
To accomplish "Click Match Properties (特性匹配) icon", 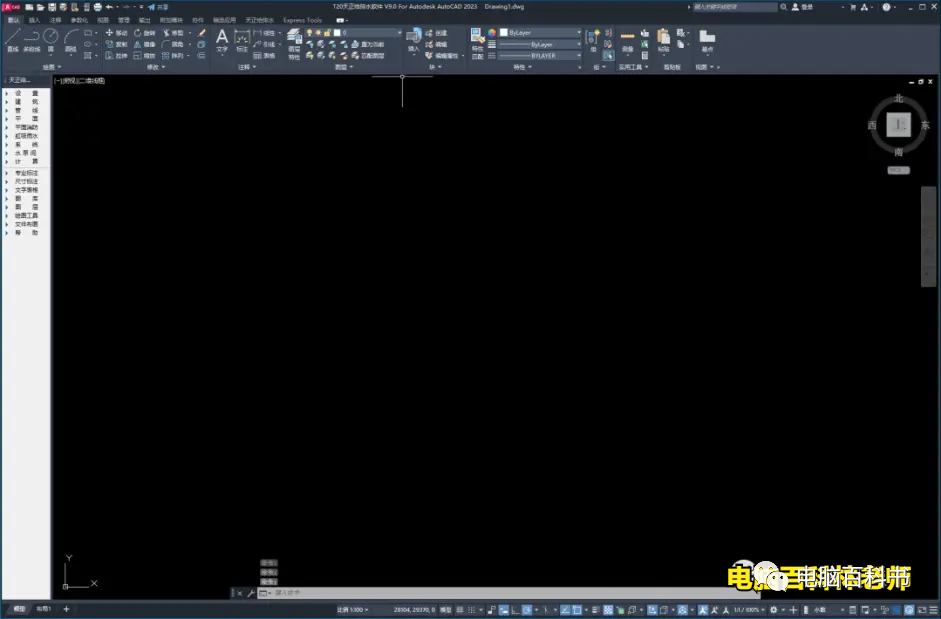I will 477,43.
